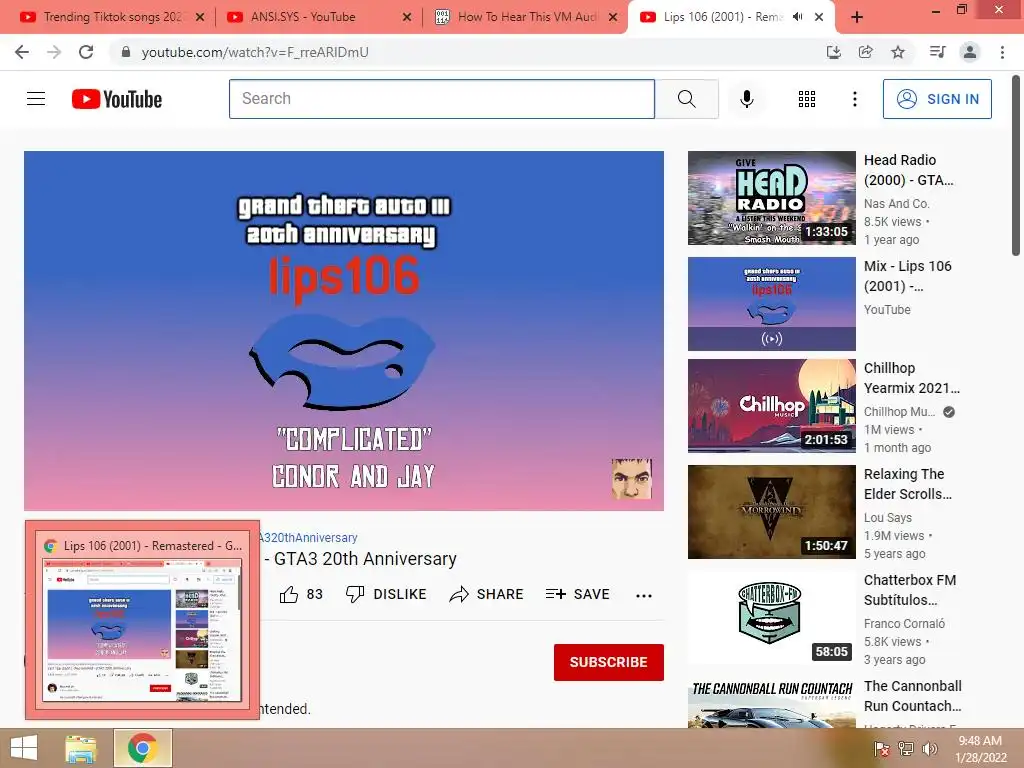Screen dimensions: 1024x768
Task: Open SHARE options for the video
Action: tap(487, 594)
